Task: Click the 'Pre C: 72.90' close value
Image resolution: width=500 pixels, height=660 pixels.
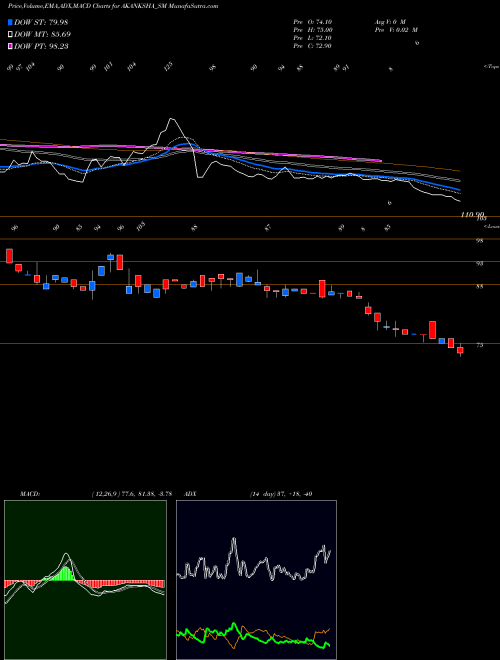Action: click(x=312, y=46)
